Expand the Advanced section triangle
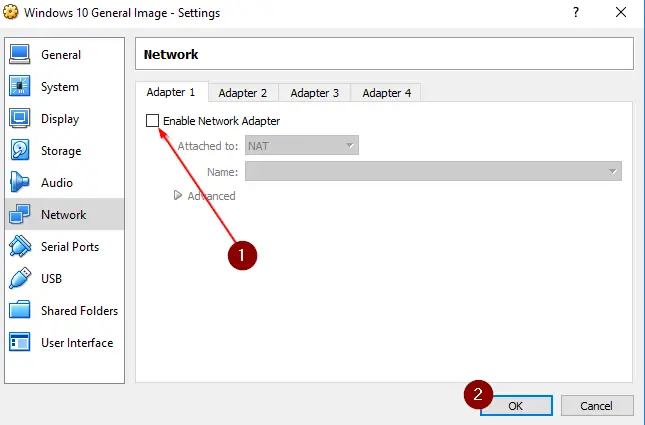Screen dimensions: 645x425 click(x=178, y=195)
